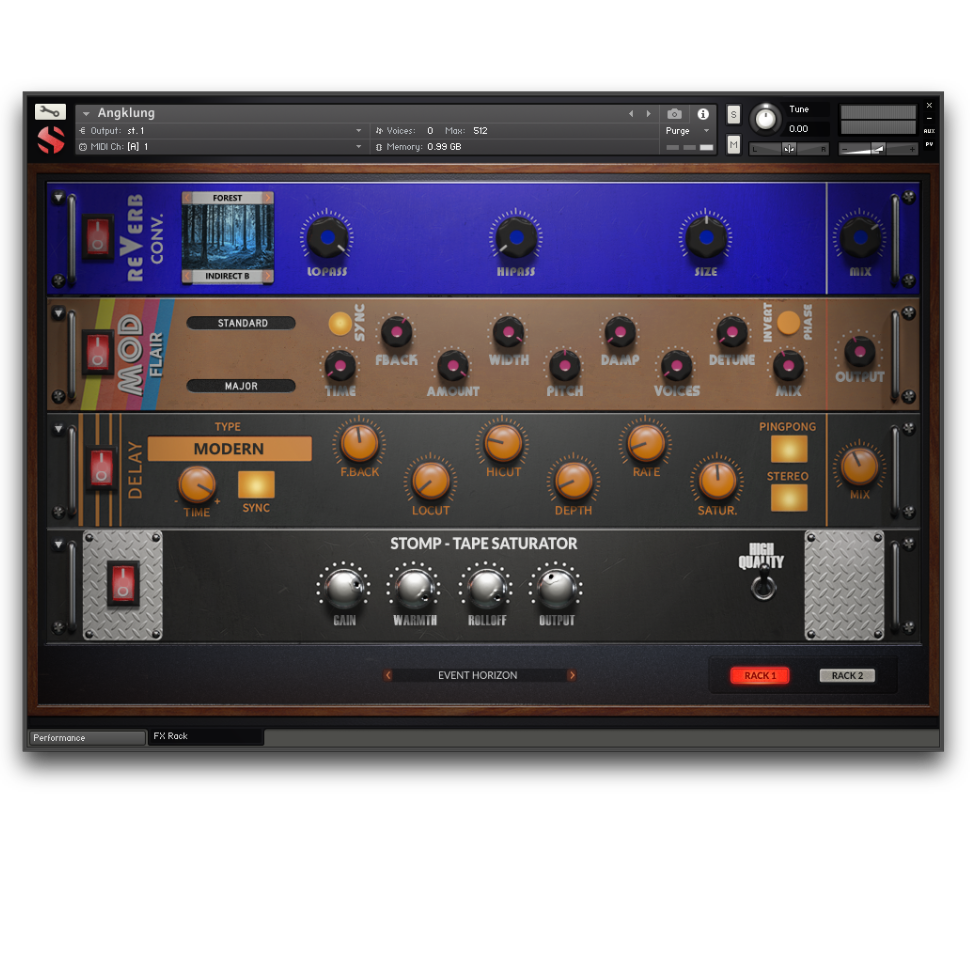Select next reverb impulse after Indirect B
Viewport: 971px width, 970px height.
[267, 275]
